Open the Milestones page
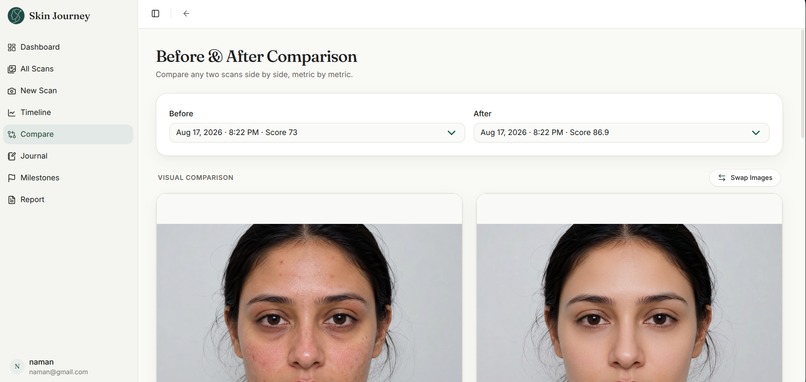The image size is (806, 382). point(68,178)
